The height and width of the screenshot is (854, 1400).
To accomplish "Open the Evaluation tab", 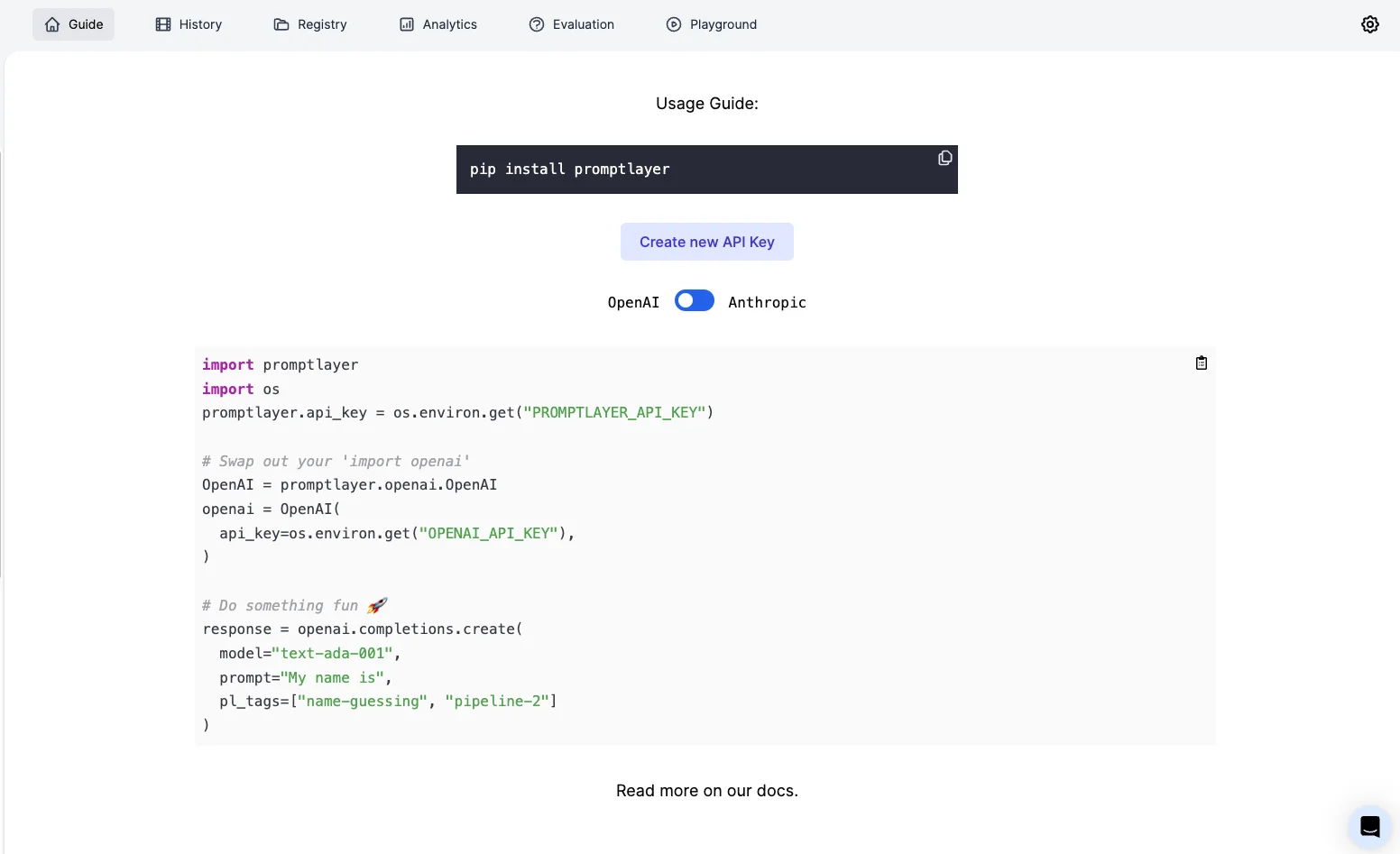I will [x=572, y=24].
